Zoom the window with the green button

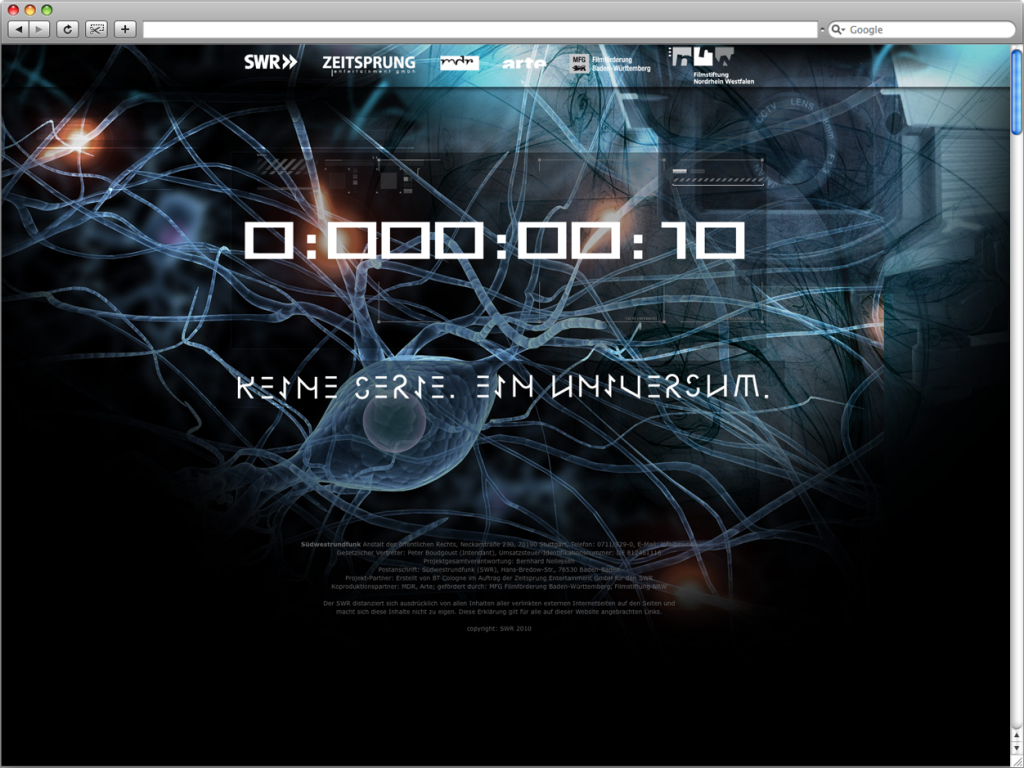[x=46, y=10]
